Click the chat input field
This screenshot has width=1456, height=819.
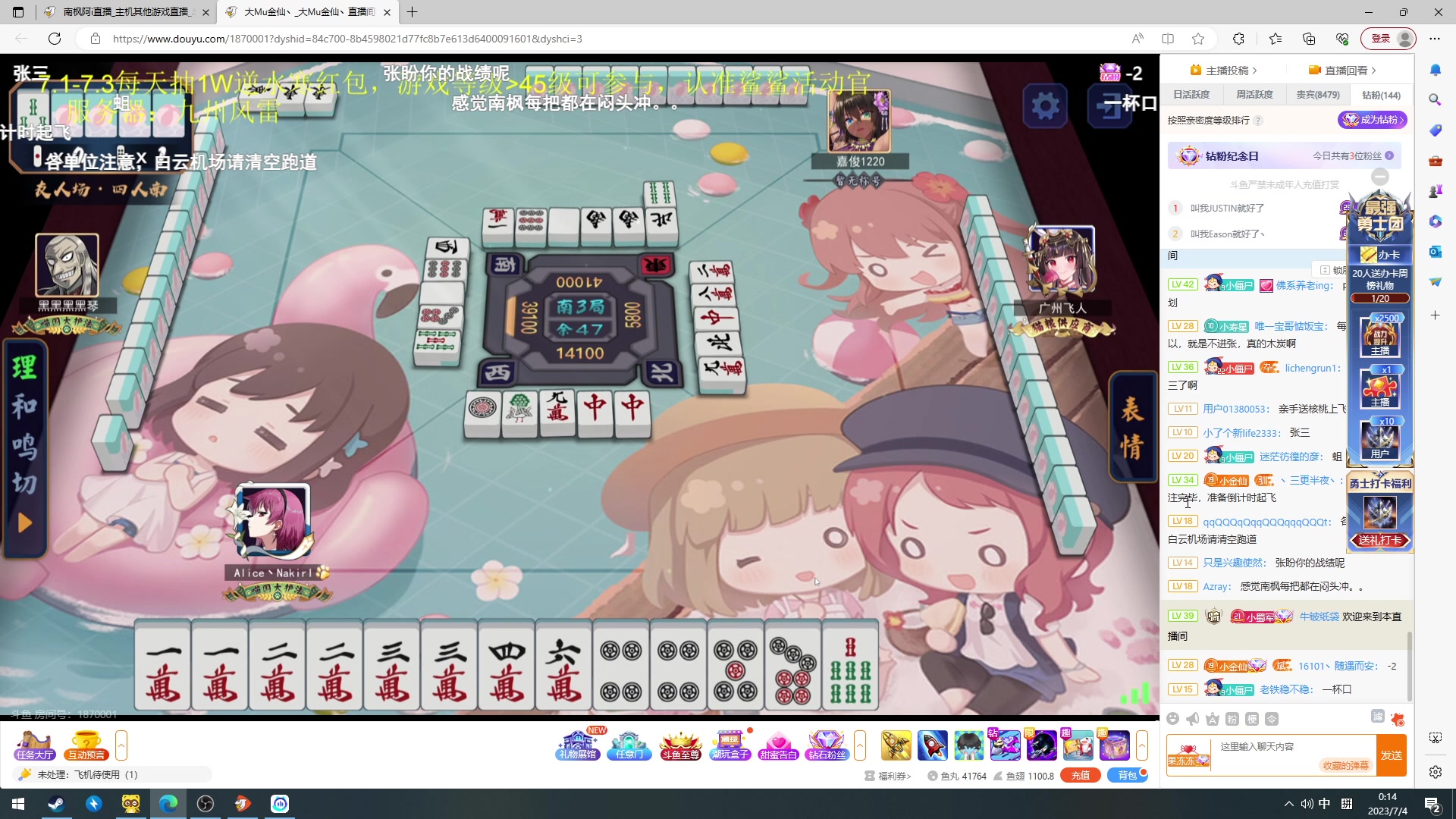pyautogui.click(x=1293, y=747)
